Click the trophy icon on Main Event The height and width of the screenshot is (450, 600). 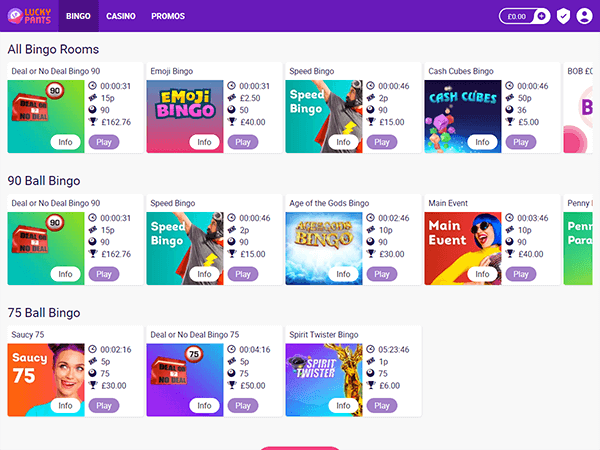509,254
